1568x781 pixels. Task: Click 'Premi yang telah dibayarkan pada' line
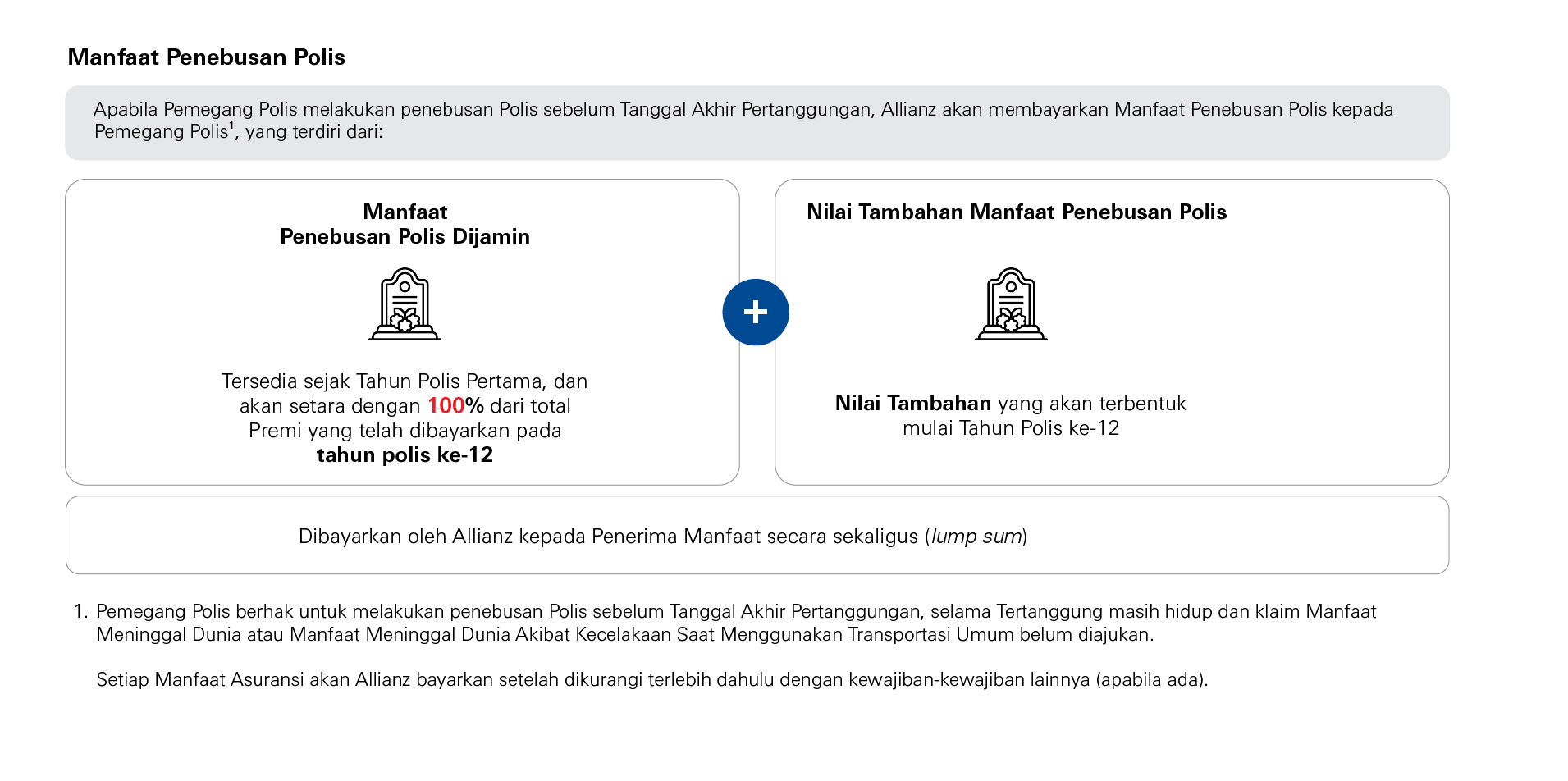(405, 431)
